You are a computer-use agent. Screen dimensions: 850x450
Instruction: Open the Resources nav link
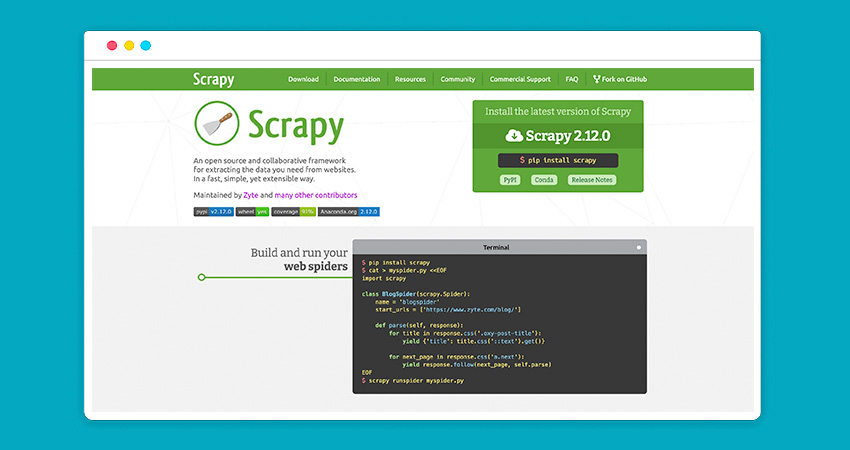tap(410, 79)
